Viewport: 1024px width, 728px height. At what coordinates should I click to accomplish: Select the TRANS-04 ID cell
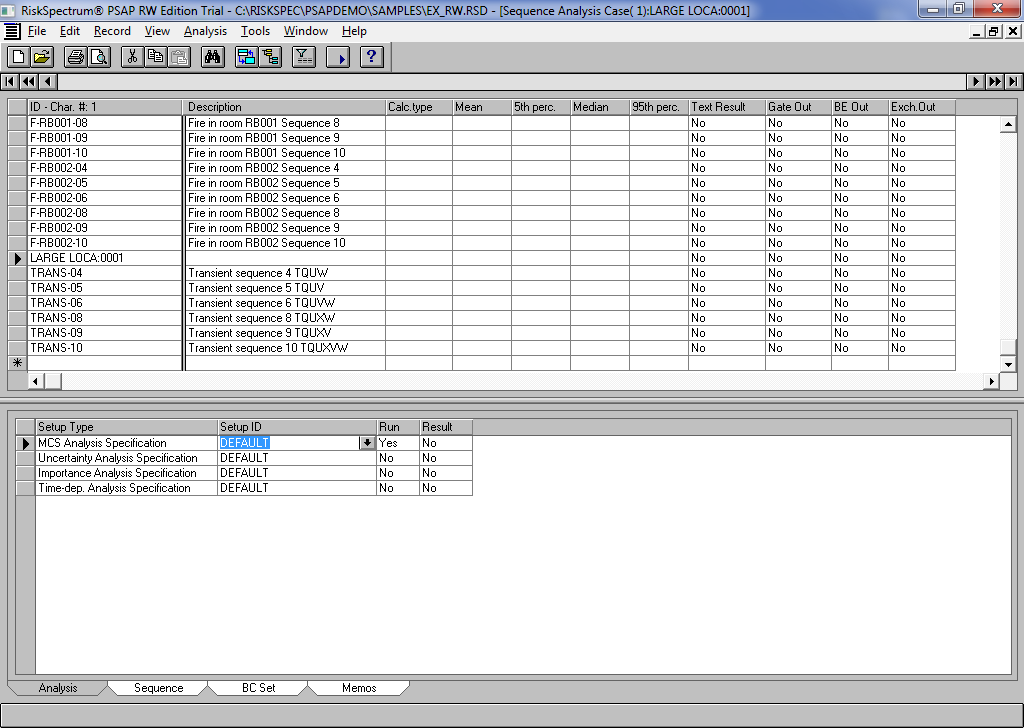pyautogui.click(x=104, y=273)
